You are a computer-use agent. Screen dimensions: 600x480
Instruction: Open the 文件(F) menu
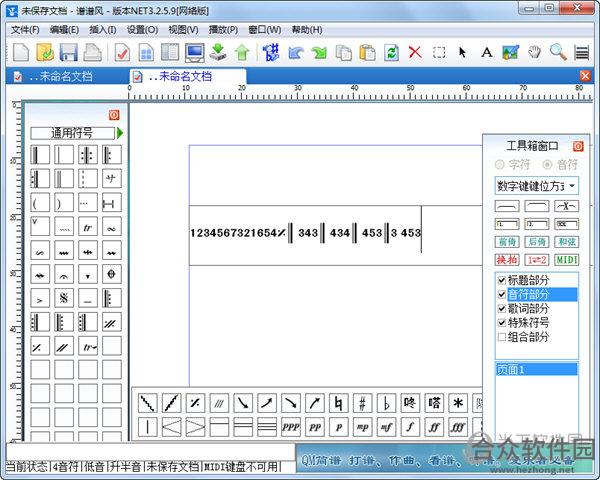(x=25, y=30)
